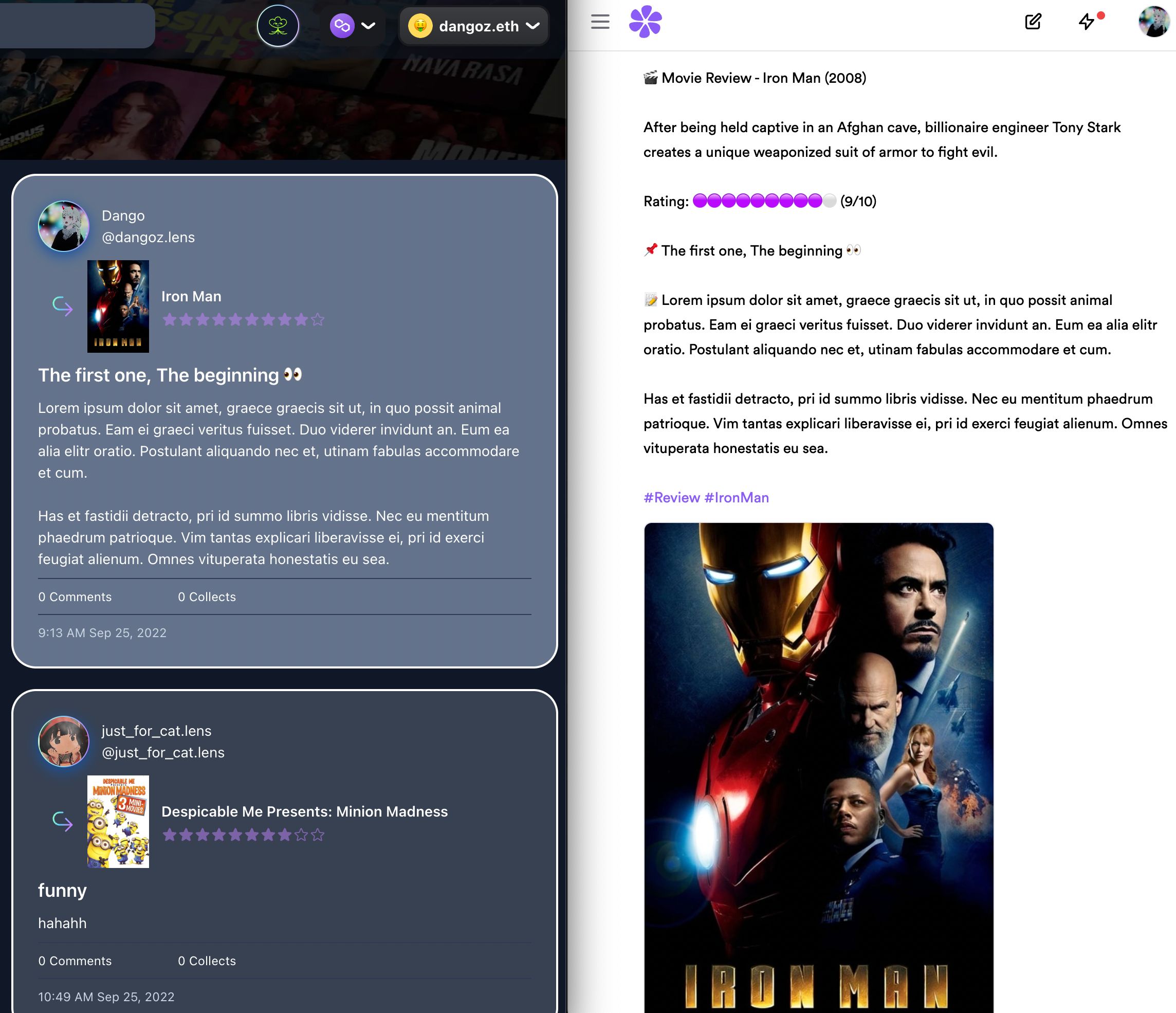Click 'Movie Review - Iron Man (2008)' text
The height and width of the screenshot is (1013, 1176).
coord(764,78)
